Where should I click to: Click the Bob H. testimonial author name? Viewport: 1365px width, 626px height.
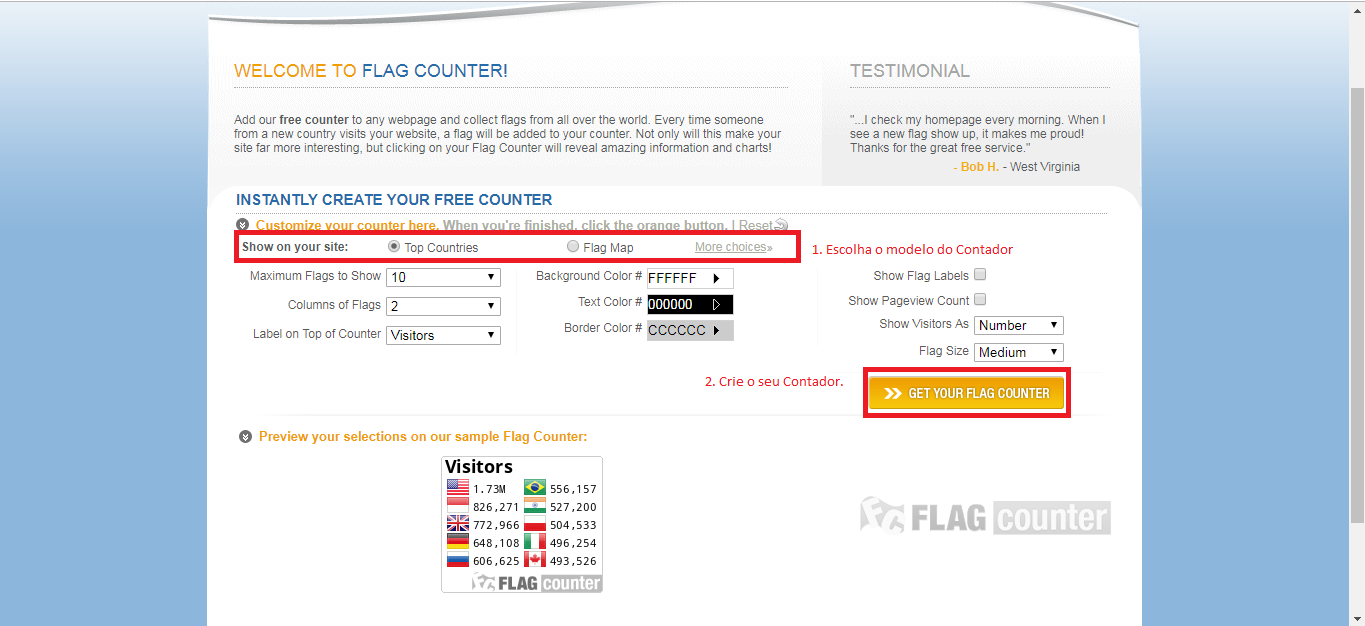tap(980, 167)
